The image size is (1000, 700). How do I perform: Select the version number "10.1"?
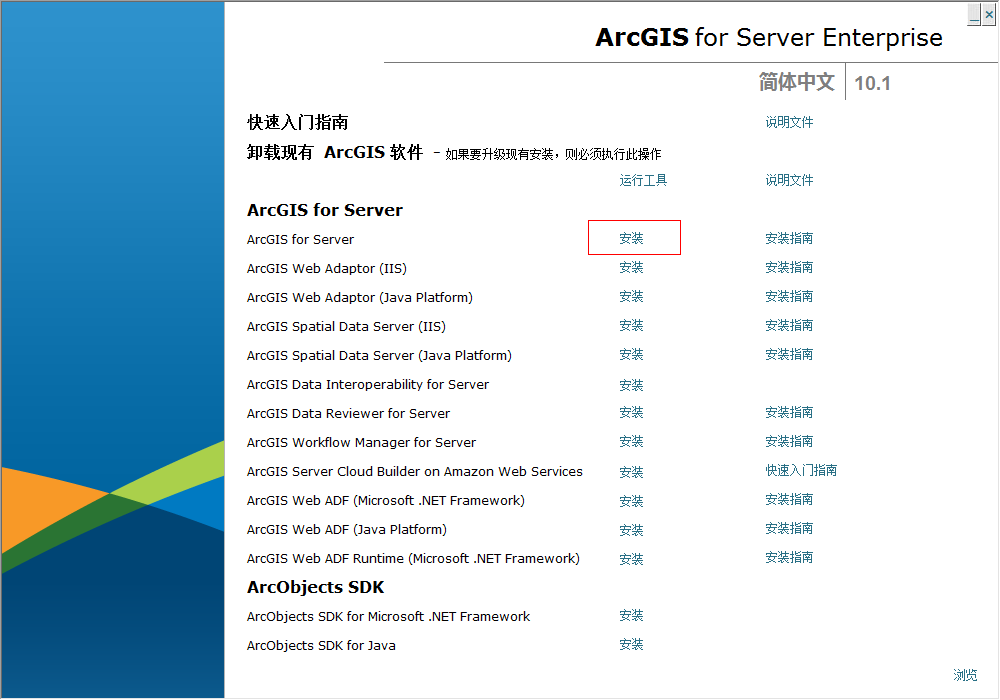point(872,83)
